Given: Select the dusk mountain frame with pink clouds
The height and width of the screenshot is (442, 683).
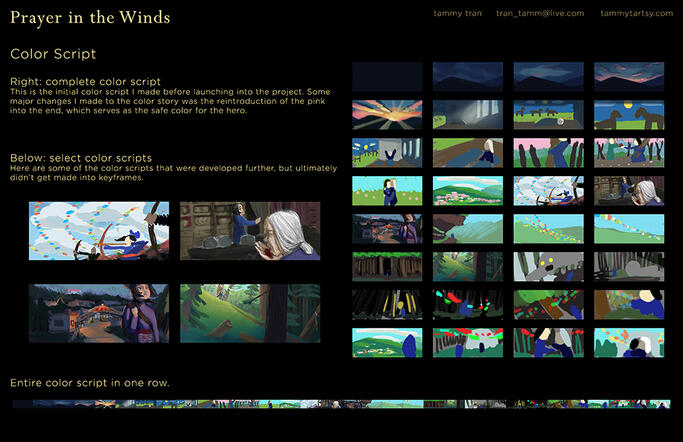Looking at the screenshot, I should click(x=629, y=77).
